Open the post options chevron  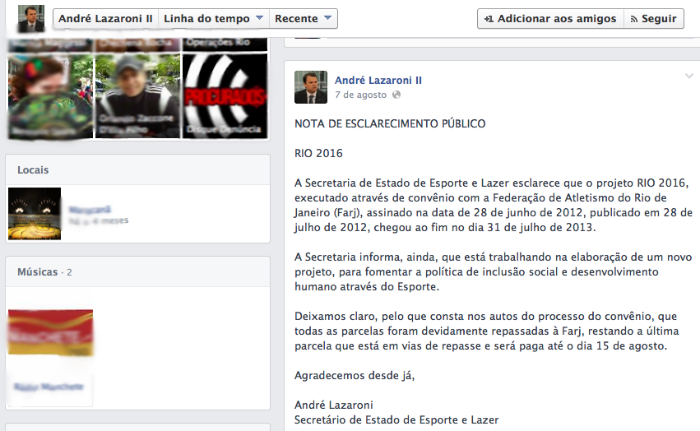tap(689, 76)
